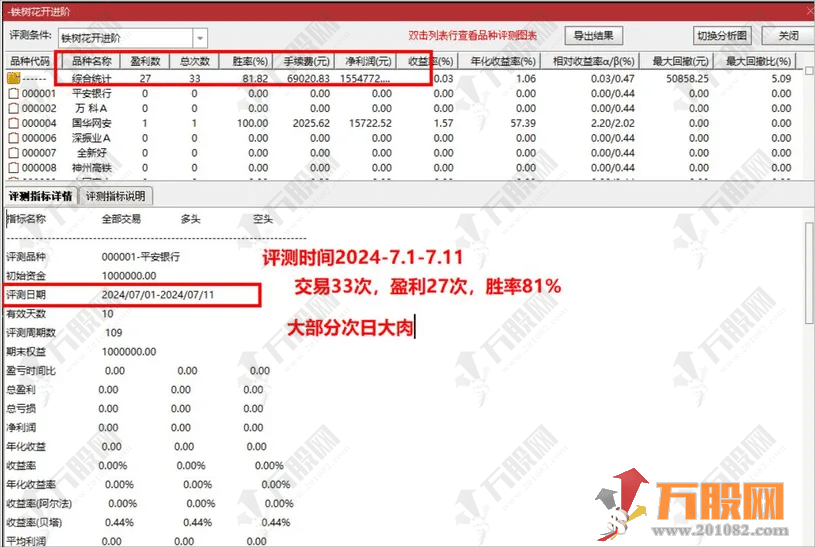Image resolution: width=815 pixels, height=547 pixels.
Task: Click the document icon for 000004
Action: [14, 123]
